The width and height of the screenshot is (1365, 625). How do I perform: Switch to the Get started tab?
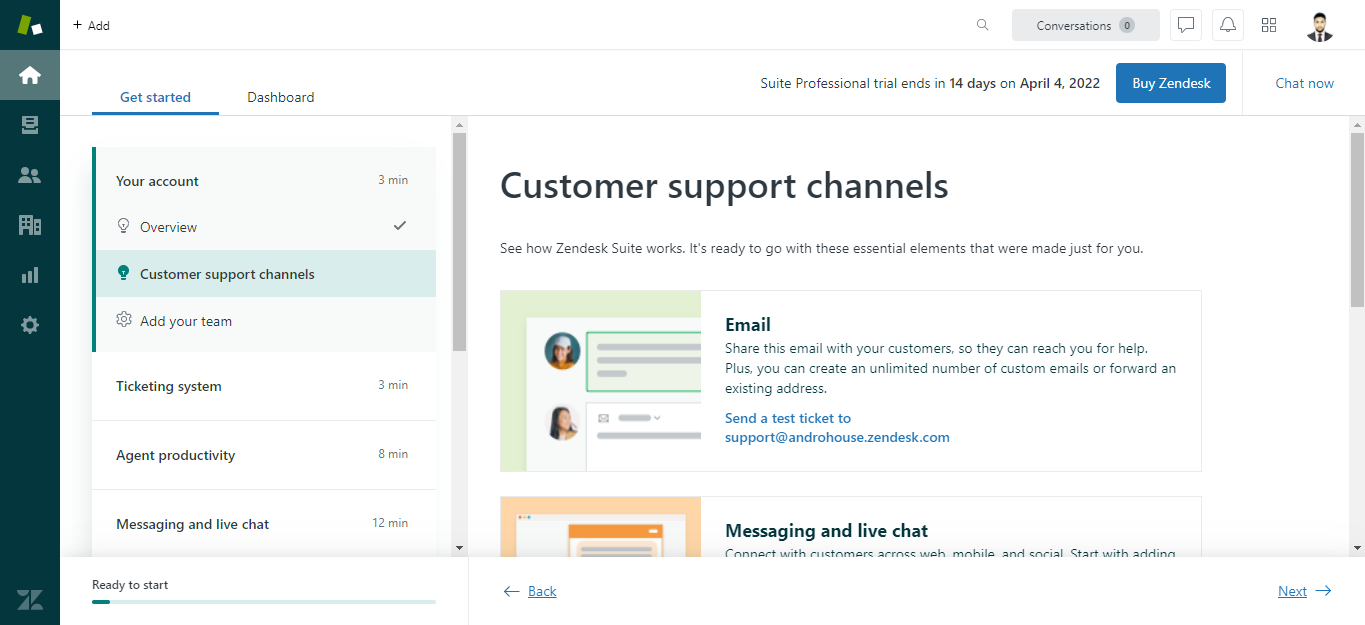(x=155, y=97)
